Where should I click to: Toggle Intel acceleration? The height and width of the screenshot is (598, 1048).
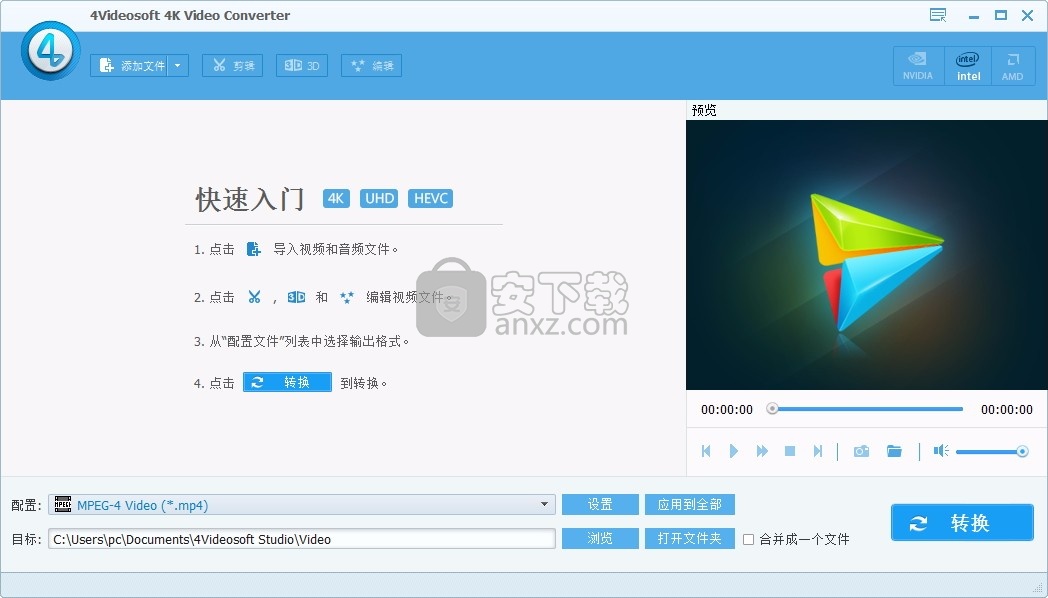(x=968, y=66)
